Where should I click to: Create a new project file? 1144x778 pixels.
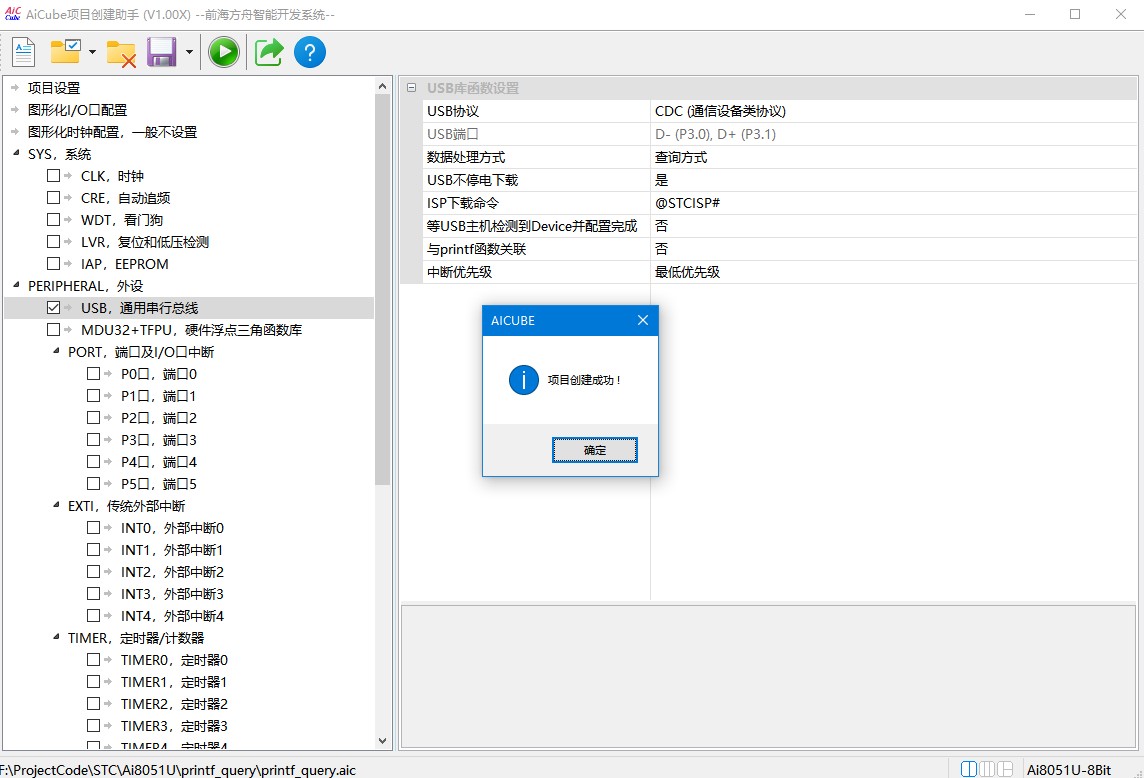coord(22,51)
